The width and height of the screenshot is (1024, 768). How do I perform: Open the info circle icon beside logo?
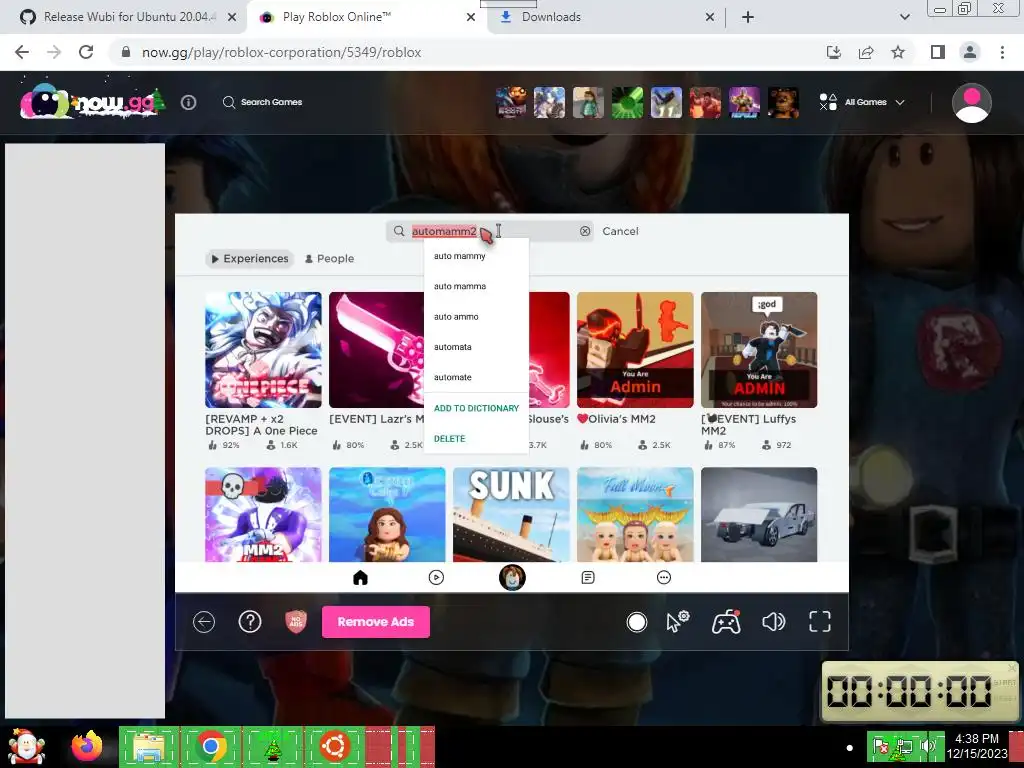coord(188,103)
